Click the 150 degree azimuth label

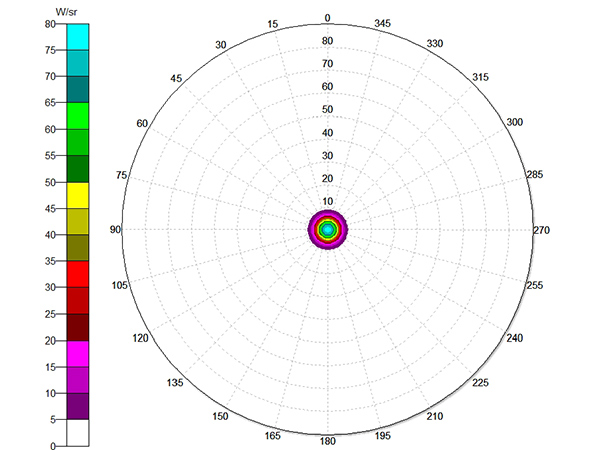point(220,416)
